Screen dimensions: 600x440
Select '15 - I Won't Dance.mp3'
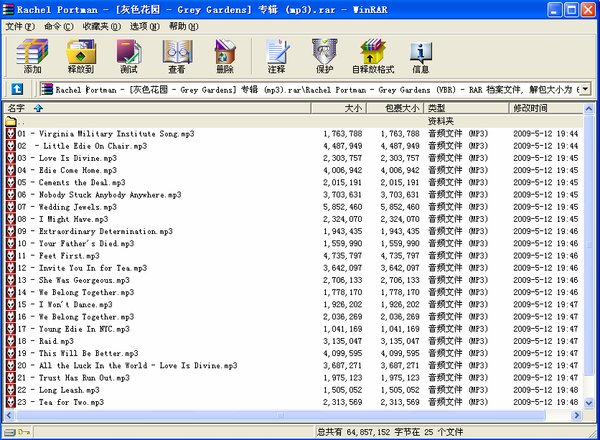pyautogui.click(x=65, y=305)
